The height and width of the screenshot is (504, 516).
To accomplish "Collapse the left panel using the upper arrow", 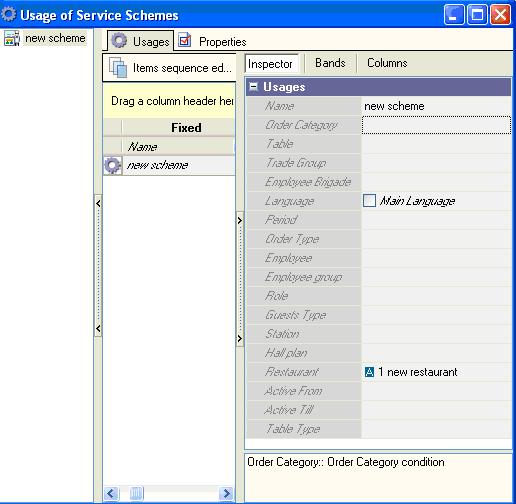I will pos(98,203).
